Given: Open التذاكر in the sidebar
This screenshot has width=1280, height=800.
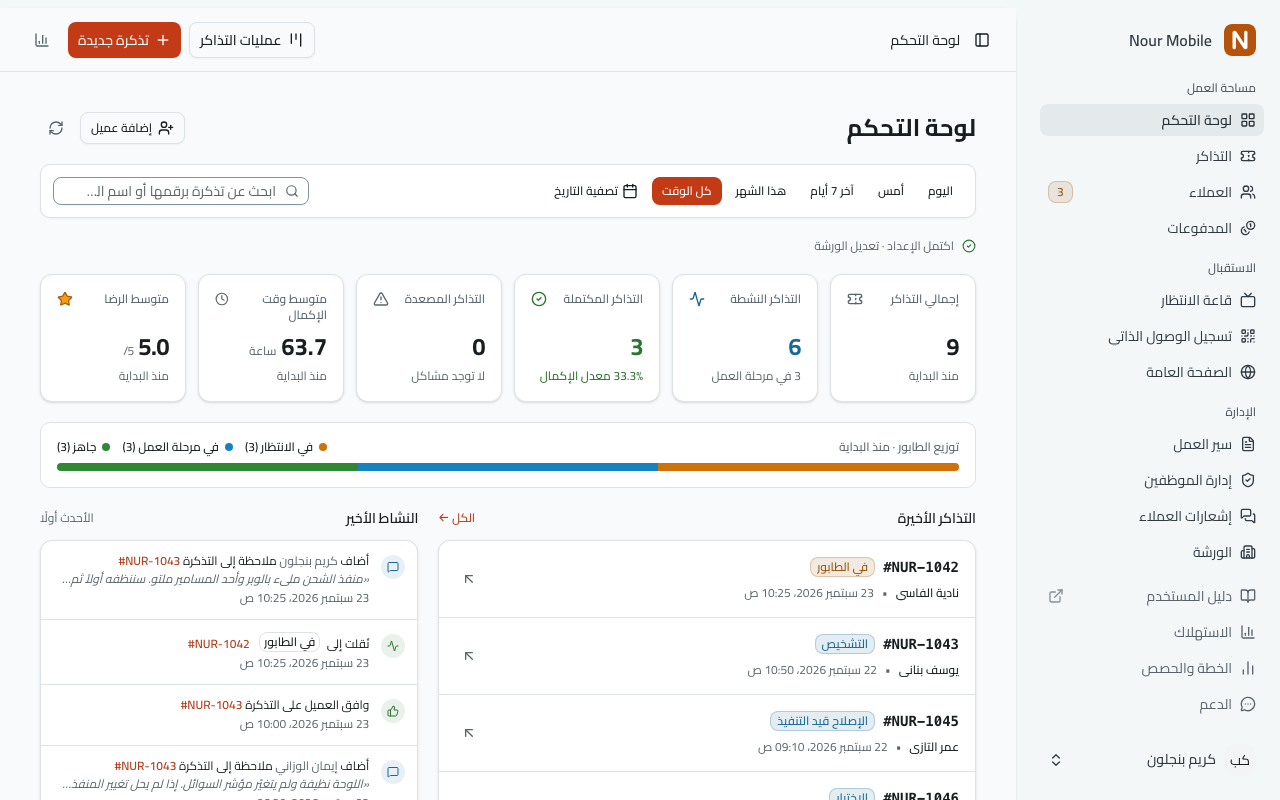Looking at the screenshot, I should (x=1152, y=156).
